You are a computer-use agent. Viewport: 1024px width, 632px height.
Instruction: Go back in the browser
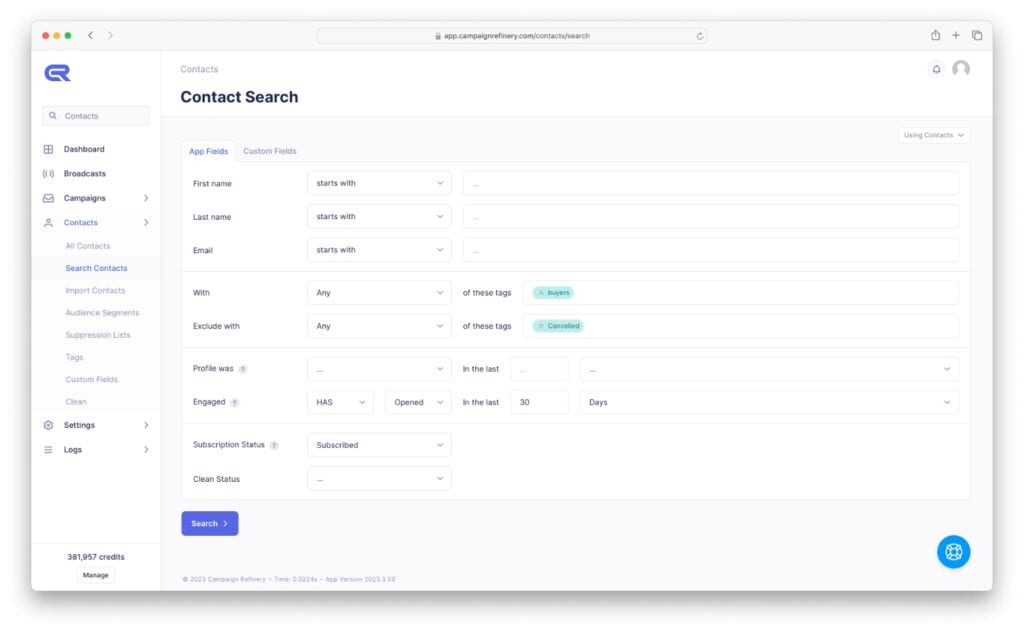(90, 35)
